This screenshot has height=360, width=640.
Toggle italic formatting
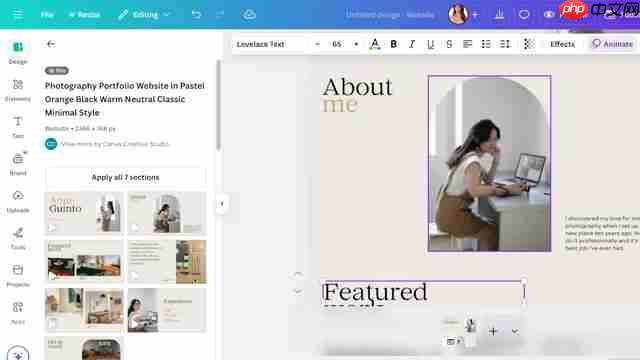412,44
